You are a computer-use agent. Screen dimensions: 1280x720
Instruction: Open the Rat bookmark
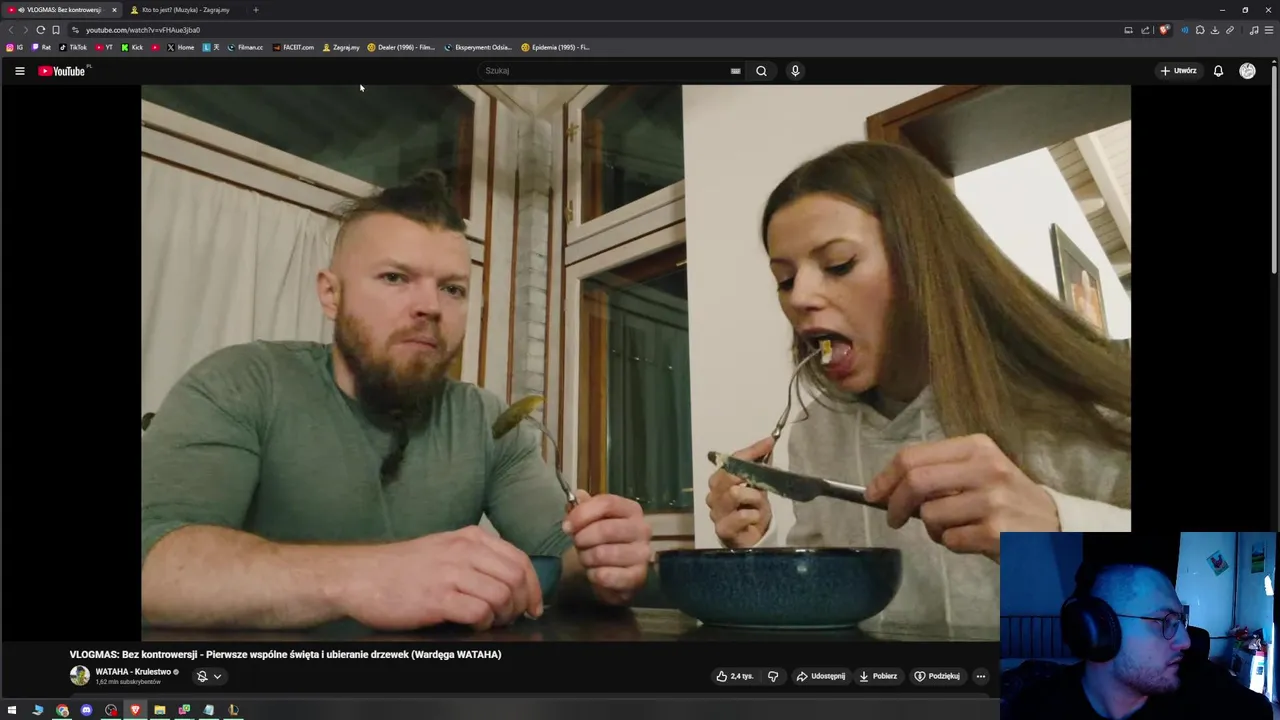41,47
